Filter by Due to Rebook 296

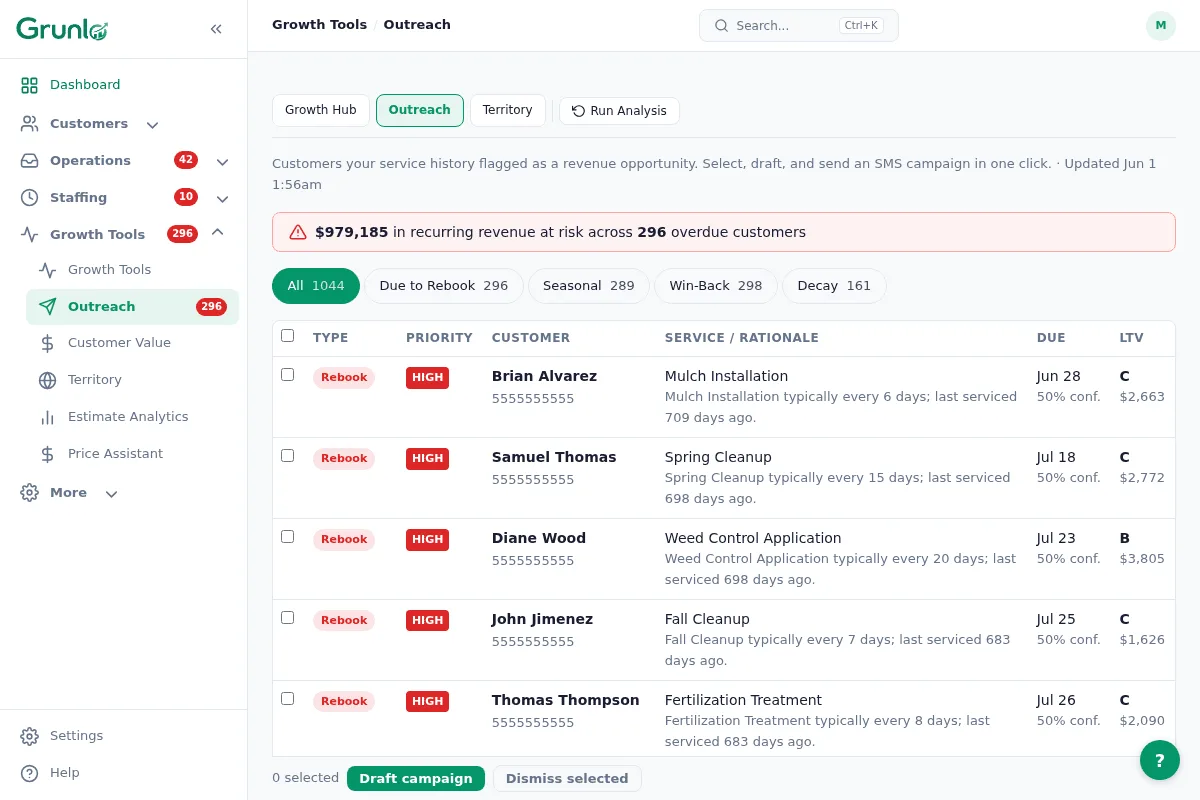444,286
